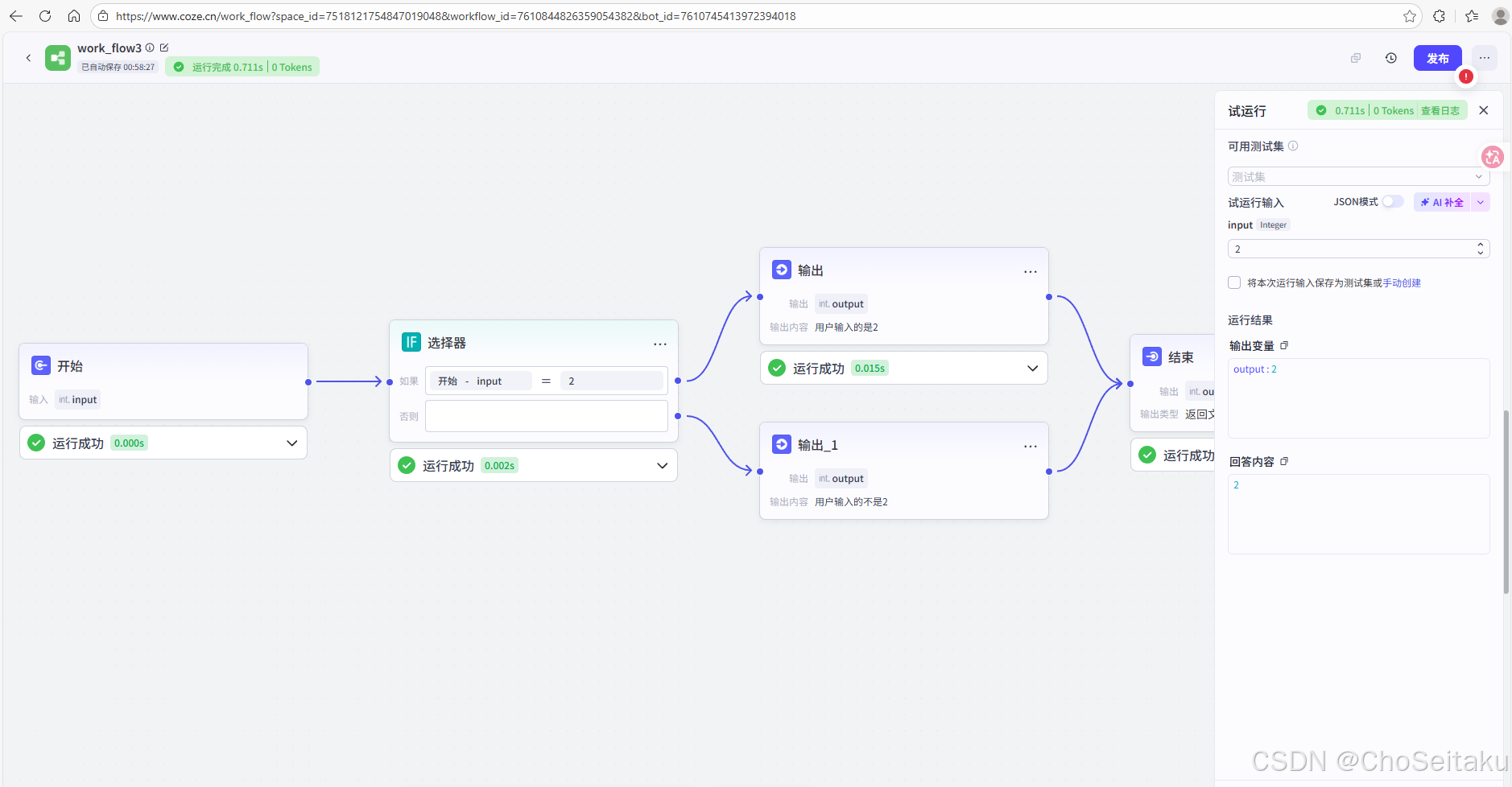Click the browser address bar
Viewport: 1512px width, 787px height.
coord(757,16)
